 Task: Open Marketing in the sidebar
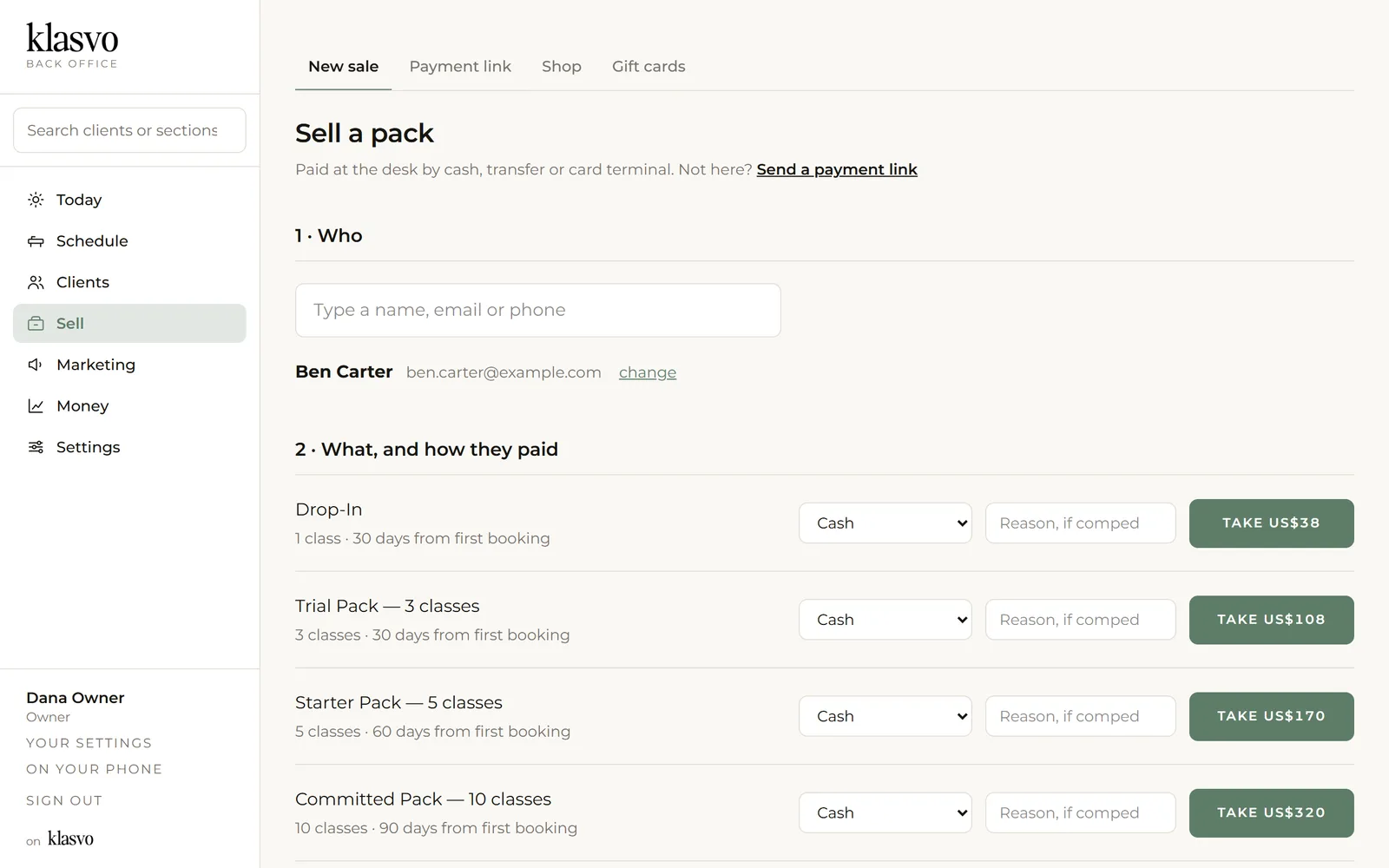129,365
